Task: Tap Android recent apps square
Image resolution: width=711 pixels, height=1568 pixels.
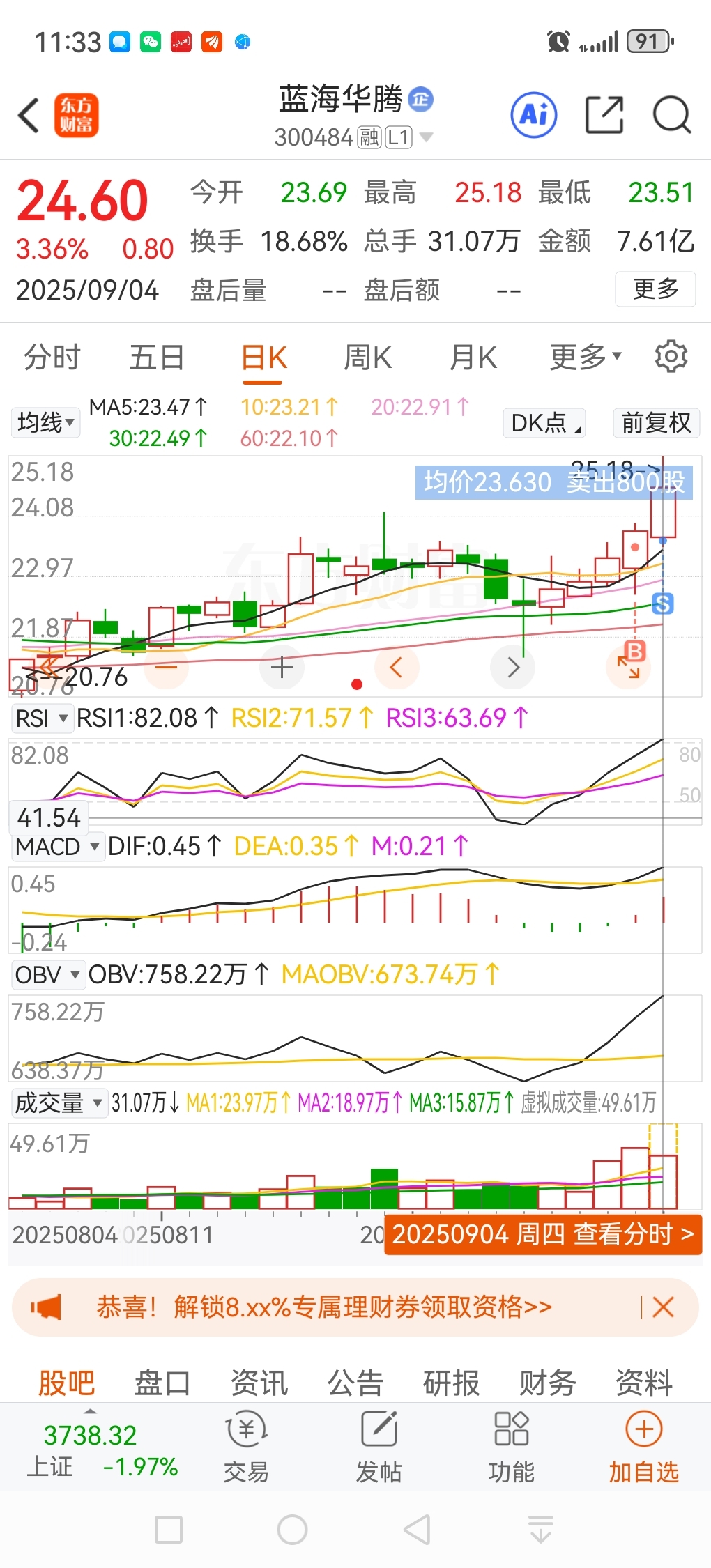Action: [169, 1530]
